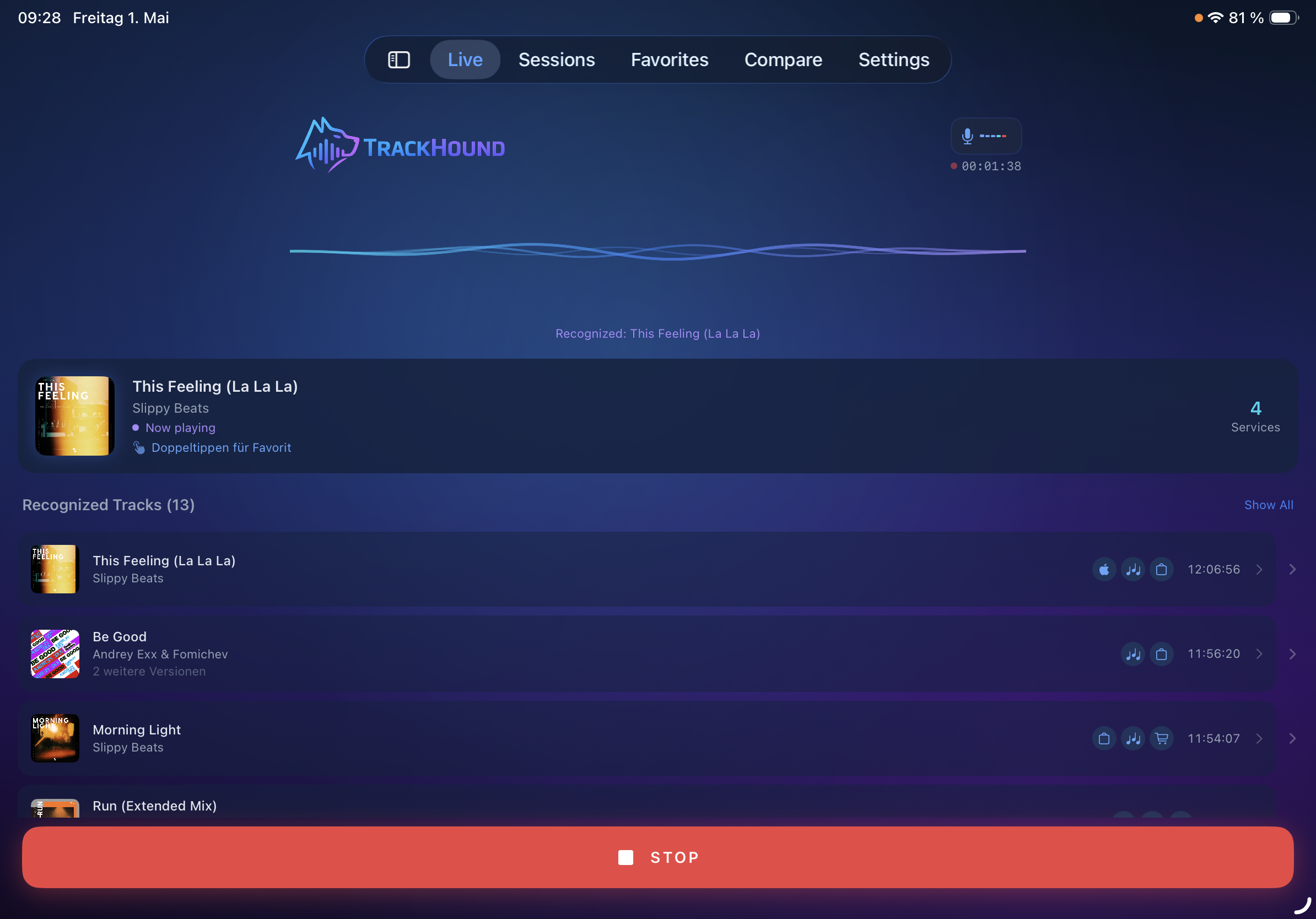Viewport: 1316px width, 919px height.
Task: Open the This Feeling thumbnail in the track list
Action: [55, 569]
